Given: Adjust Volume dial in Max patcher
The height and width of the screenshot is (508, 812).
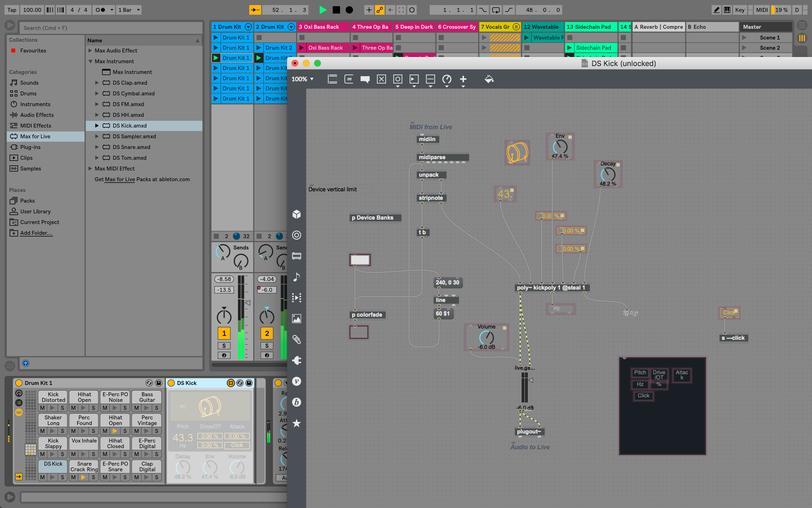Looking at the screenshot, I should 486,338.
